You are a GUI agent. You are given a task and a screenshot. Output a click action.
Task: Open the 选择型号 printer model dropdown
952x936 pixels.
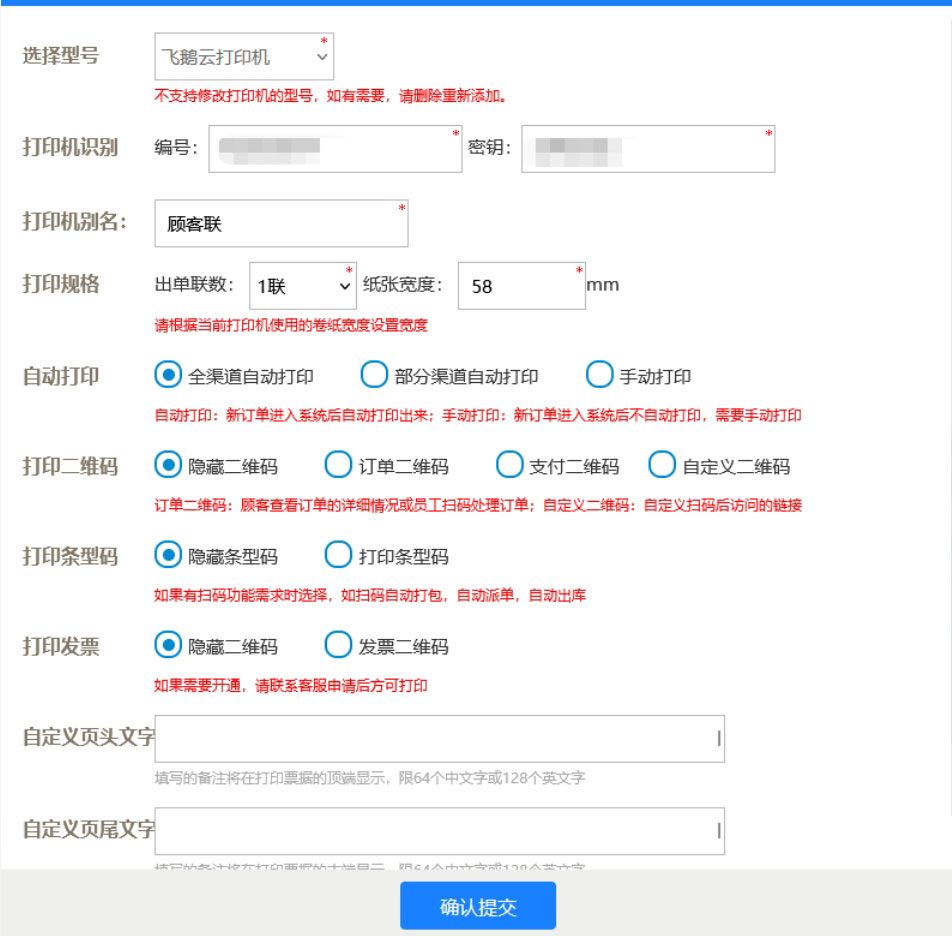244,58
